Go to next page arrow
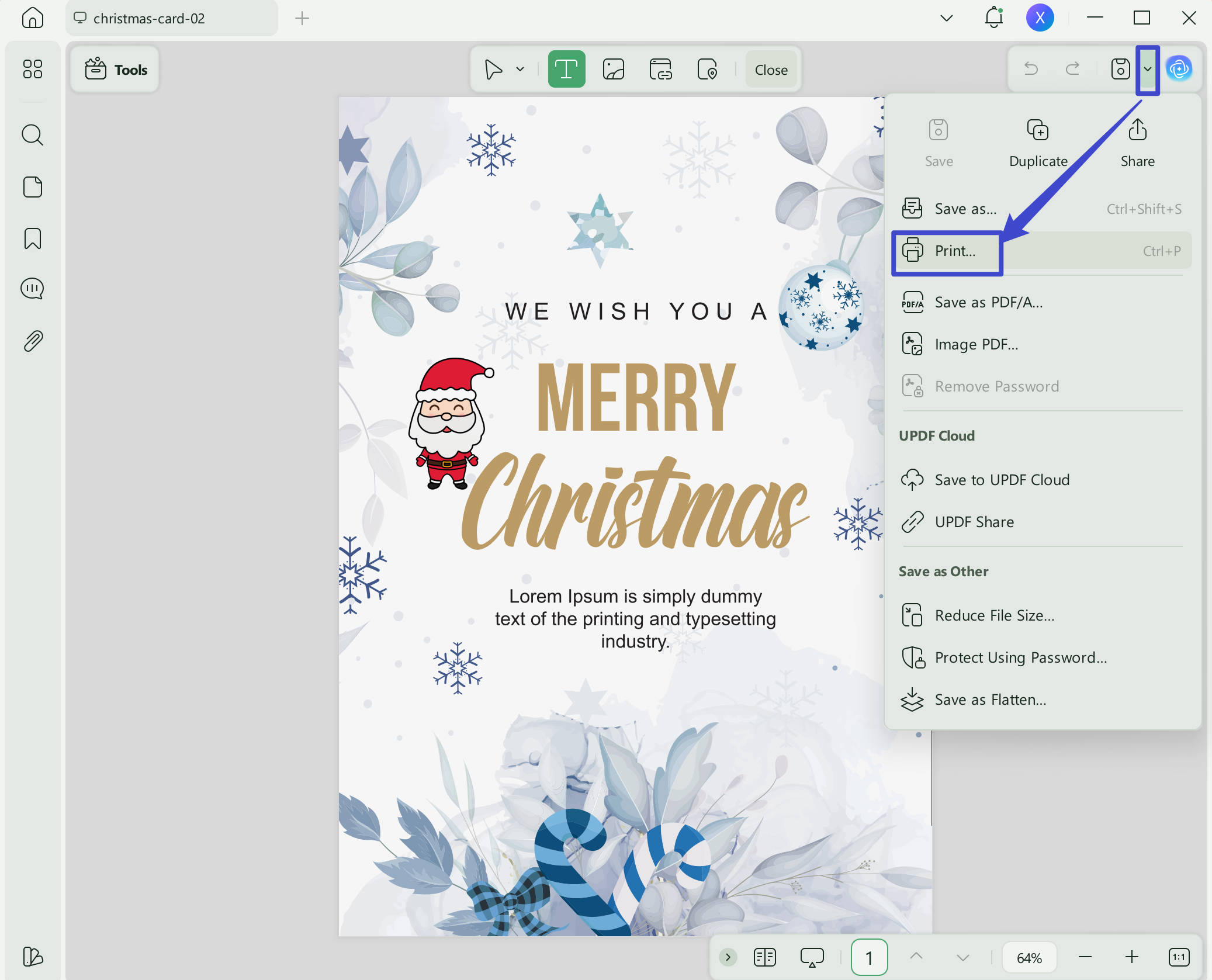Image resolution: width=1212 pixels, height=980 pixels. click(x=963, y=957)
